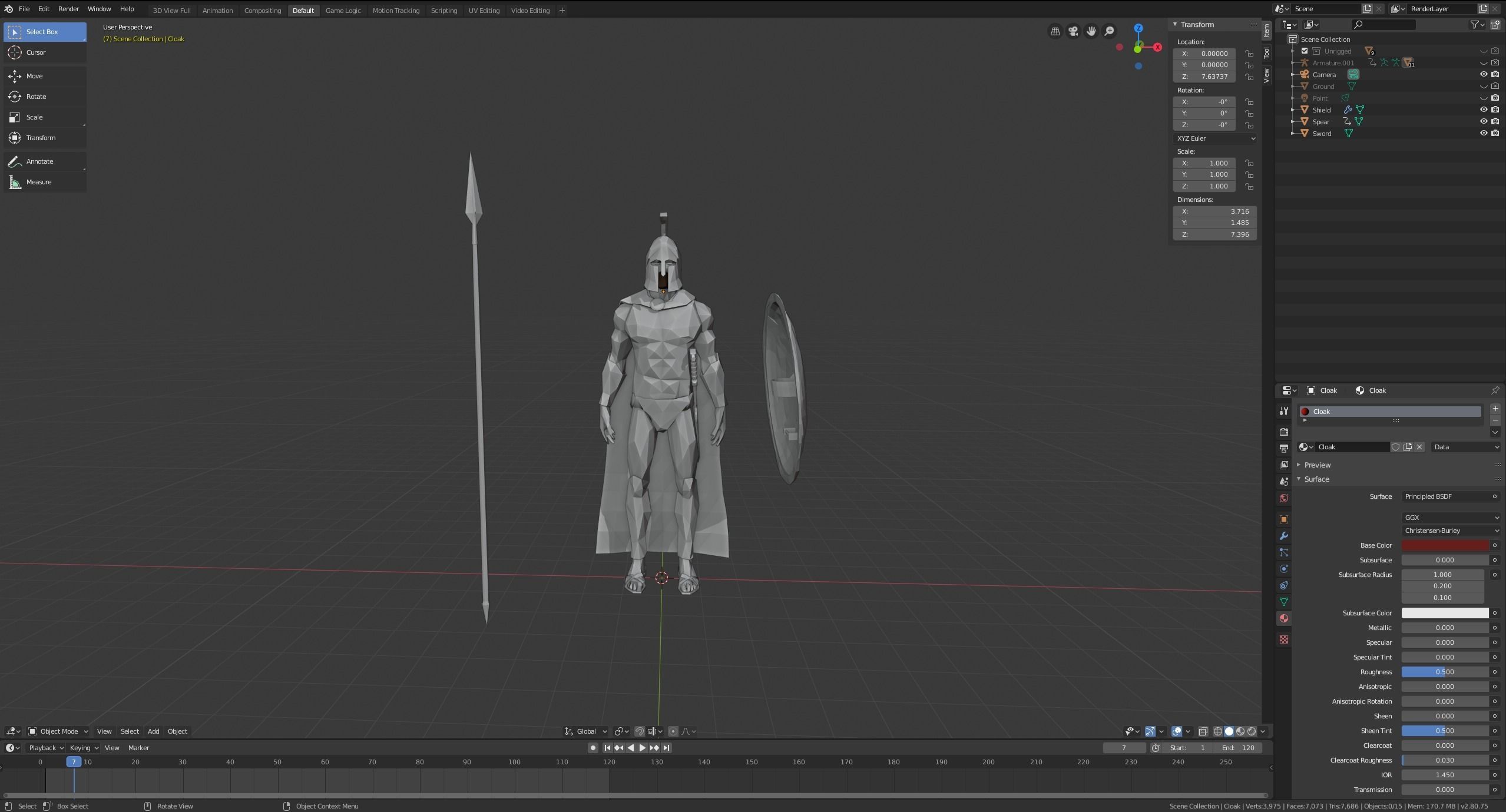Viewport: 1506px width, 812px height.
Task: Open the GGX distribution dropdown
Action: tap(1451, 518)
